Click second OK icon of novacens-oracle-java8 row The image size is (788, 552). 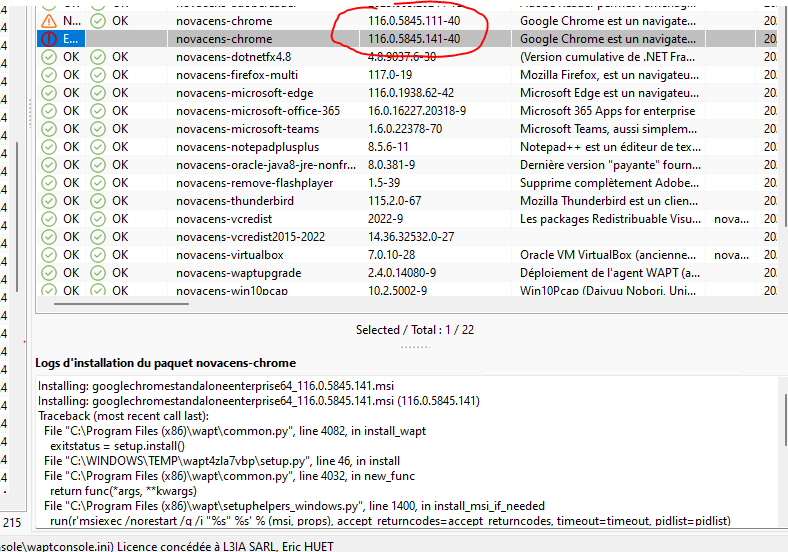pyautogui.click(x=98, y=165)
